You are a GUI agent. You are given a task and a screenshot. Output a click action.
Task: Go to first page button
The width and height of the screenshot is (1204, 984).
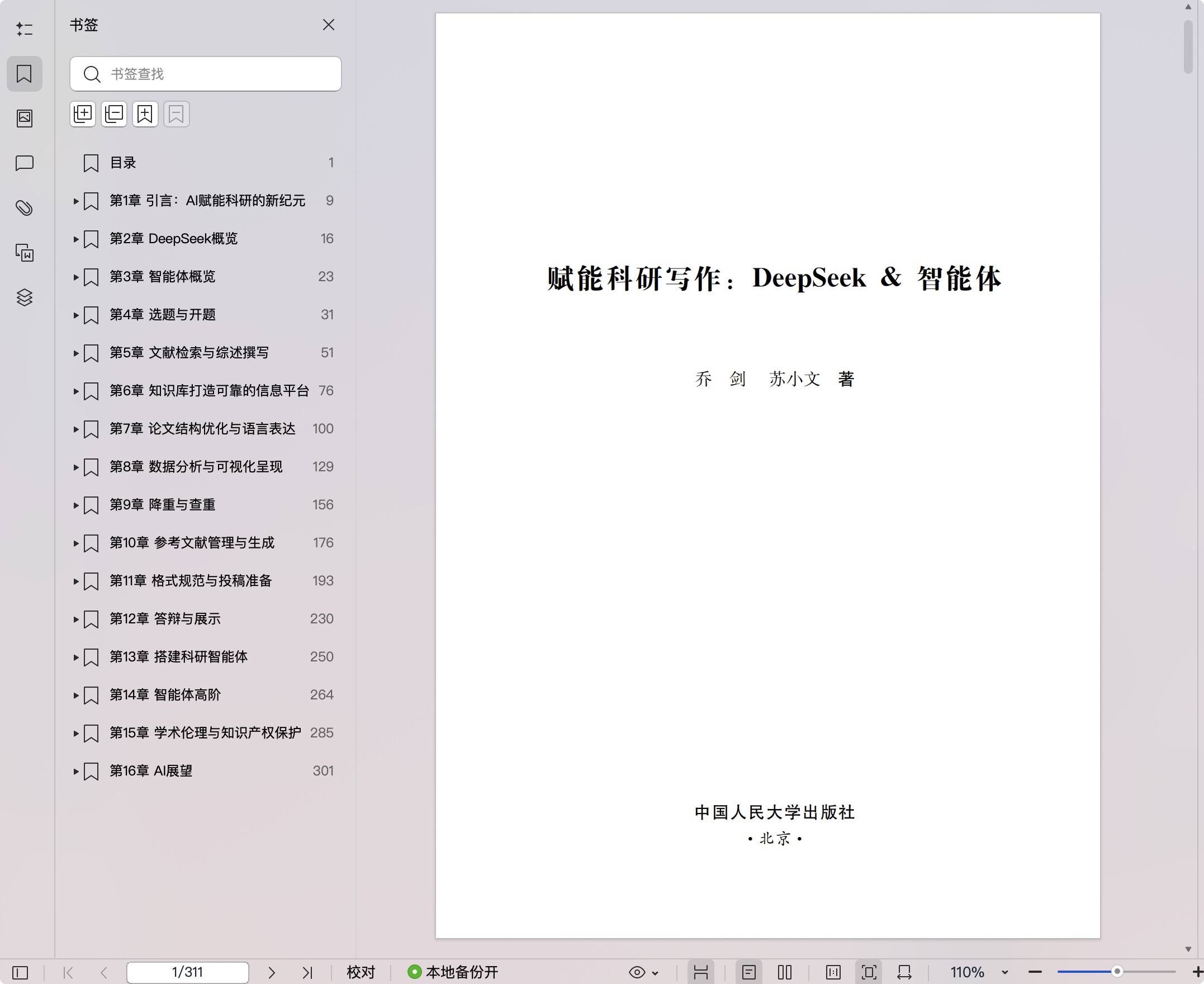point(69,973)
